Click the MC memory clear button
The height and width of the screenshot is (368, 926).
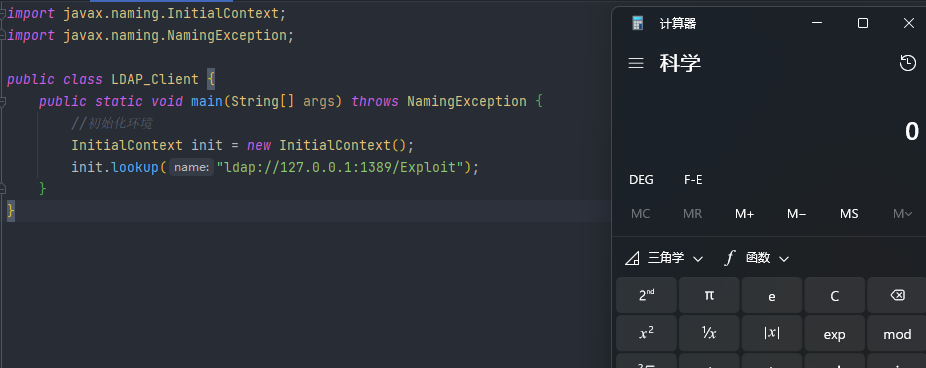pos(641,214)
